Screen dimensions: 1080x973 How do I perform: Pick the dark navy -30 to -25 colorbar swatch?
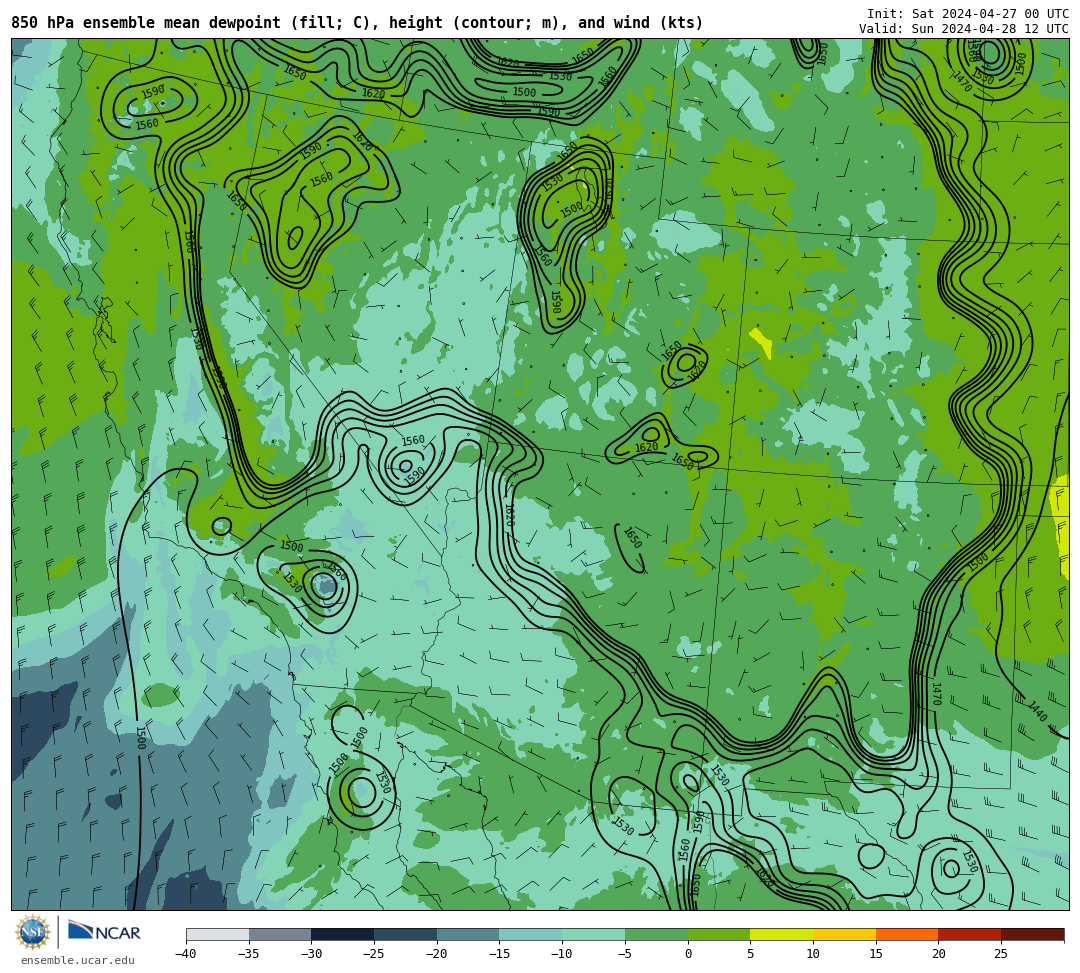coord(343,934)
